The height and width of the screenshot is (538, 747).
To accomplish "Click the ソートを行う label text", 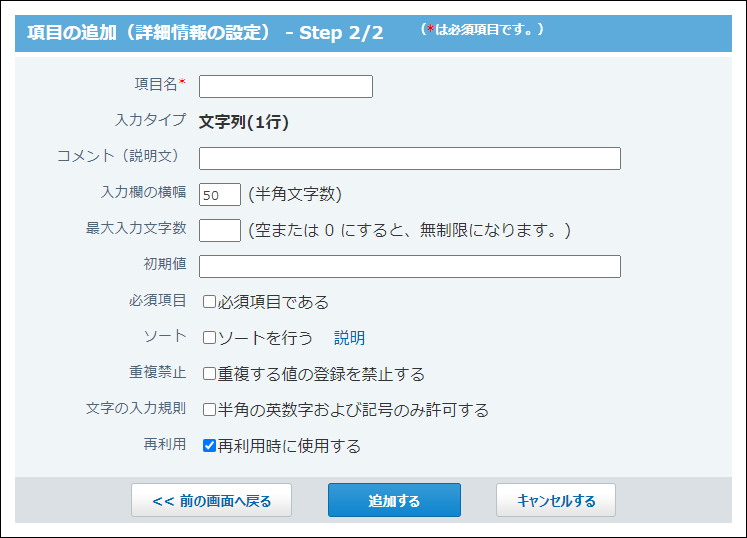I will [265, 338].
